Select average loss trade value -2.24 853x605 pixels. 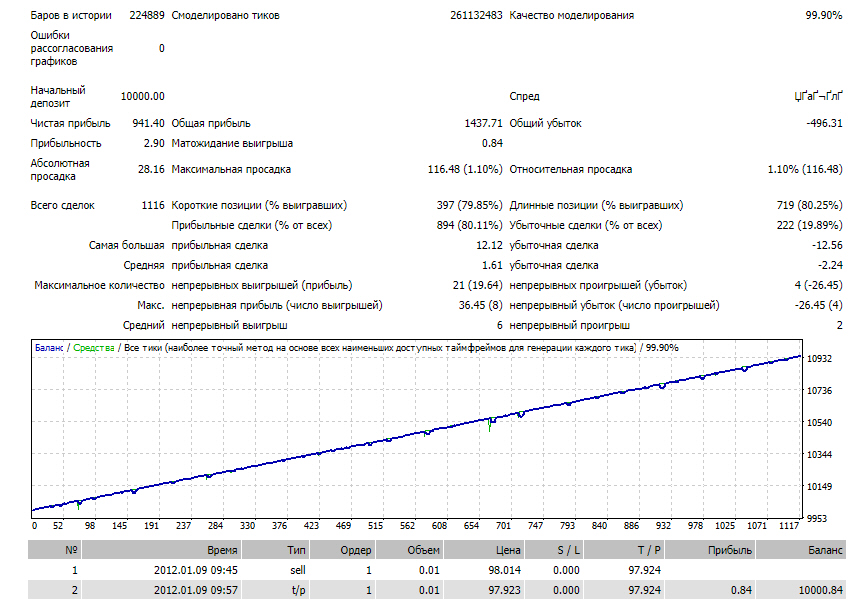click(830, 266)
